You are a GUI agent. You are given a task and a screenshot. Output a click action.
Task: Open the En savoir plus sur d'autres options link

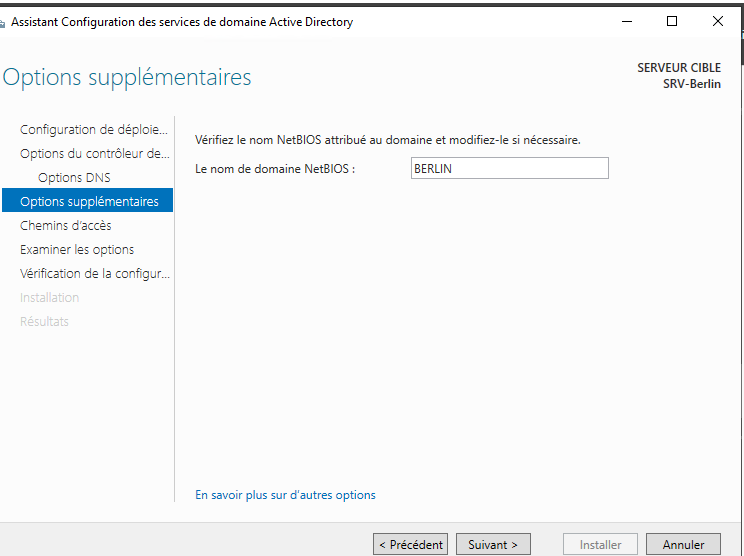pyautogui.click(x=285, y=495)
